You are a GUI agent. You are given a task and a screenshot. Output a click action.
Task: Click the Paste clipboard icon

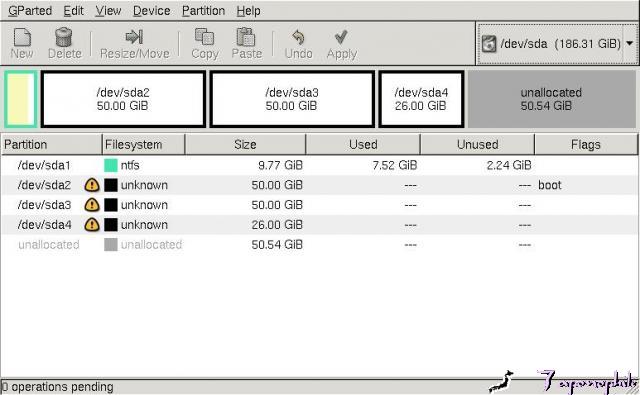[x=246, y=37]
